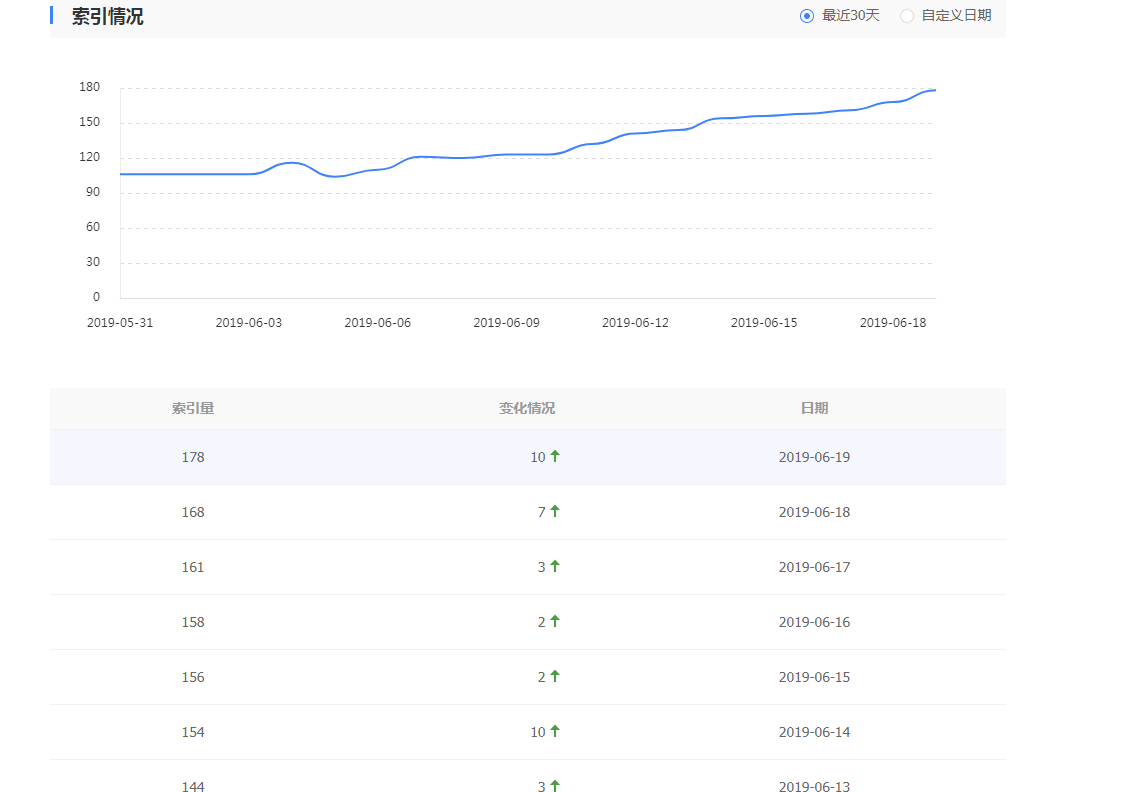
Task: Select the 自定义日期 radio option
Action: coord(907,16)
